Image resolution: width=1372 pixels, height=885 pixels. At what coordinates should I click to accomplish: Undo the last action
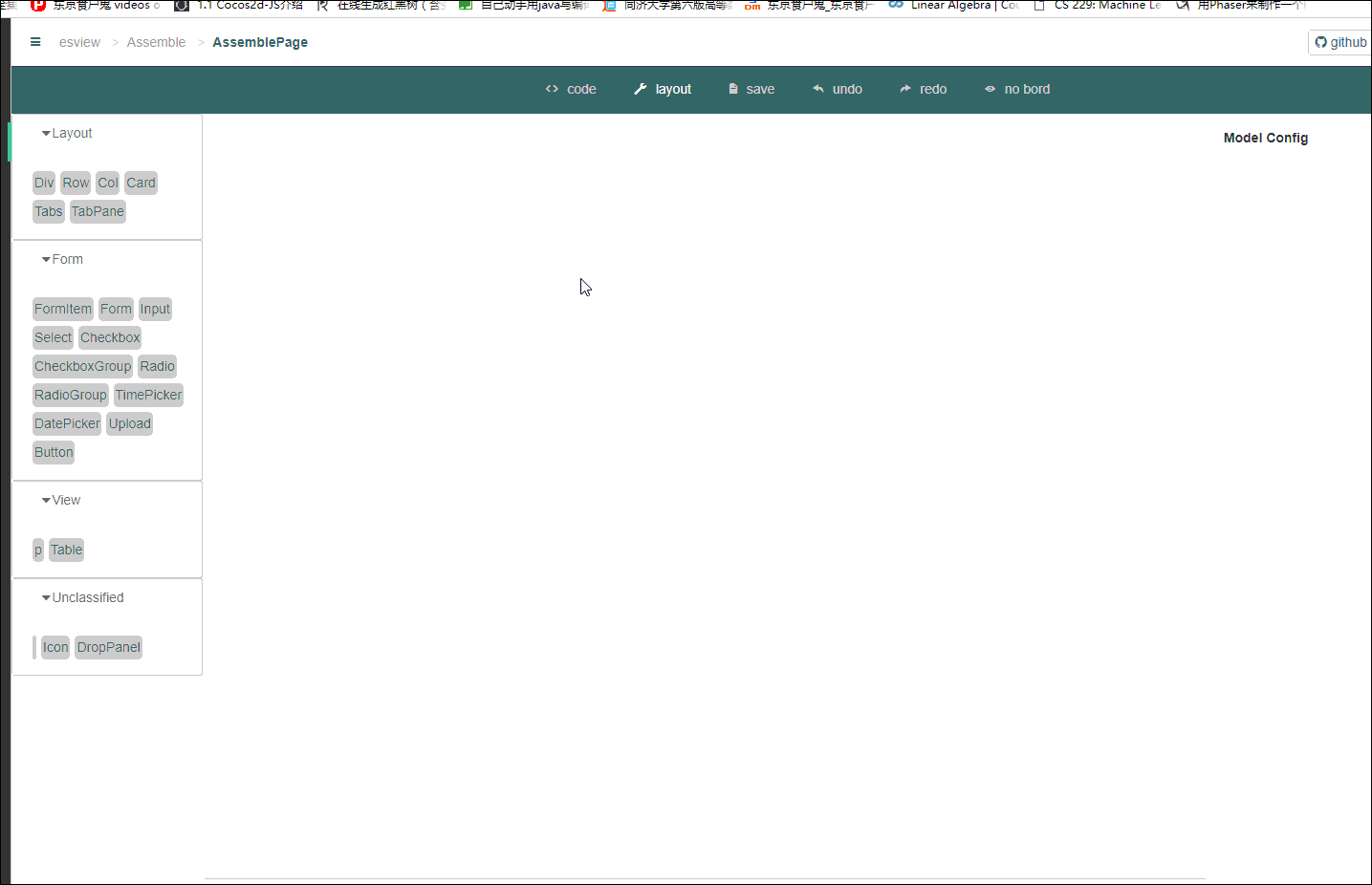click(838, 89)
